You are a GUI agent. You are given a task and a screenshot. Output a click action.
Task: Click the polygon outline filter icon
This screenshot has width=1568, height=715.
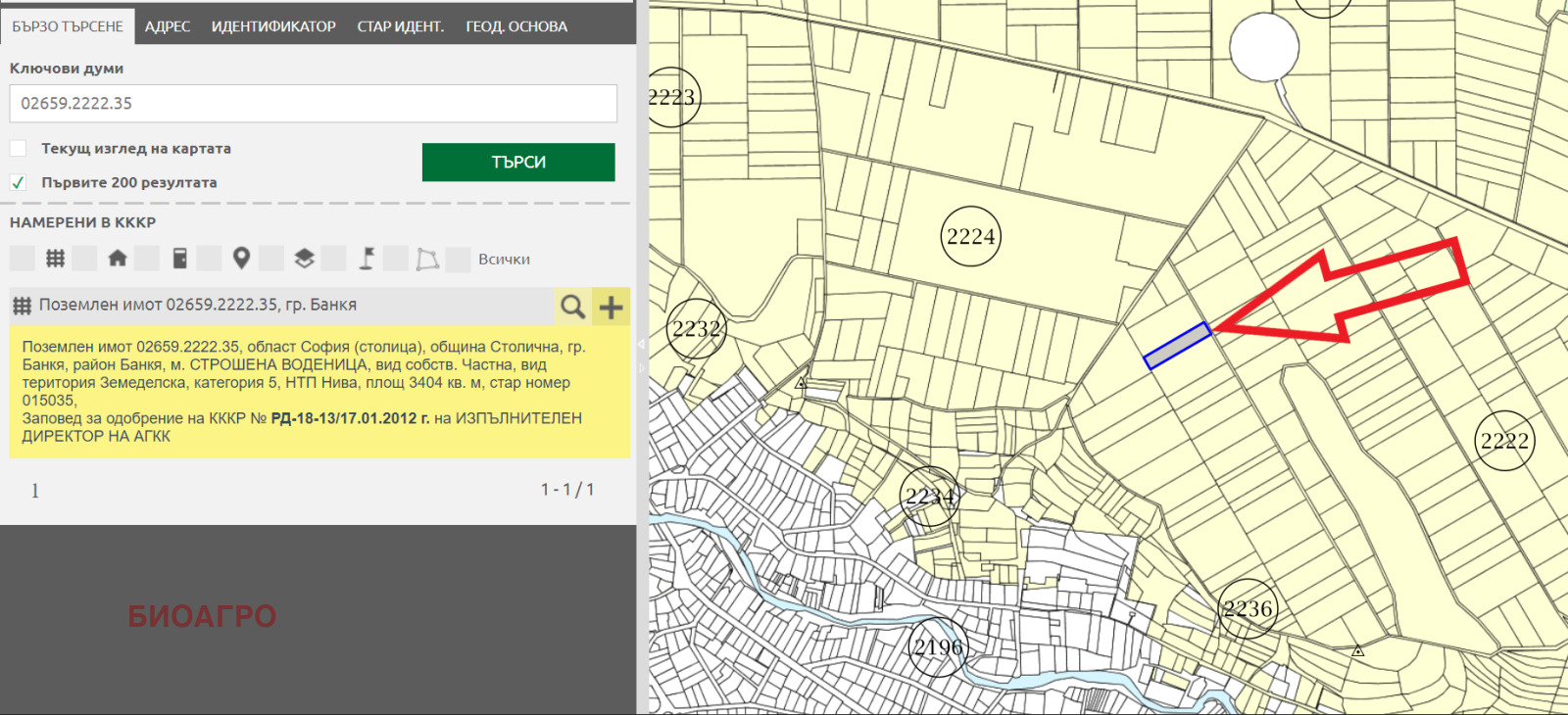tap(427, 259)
